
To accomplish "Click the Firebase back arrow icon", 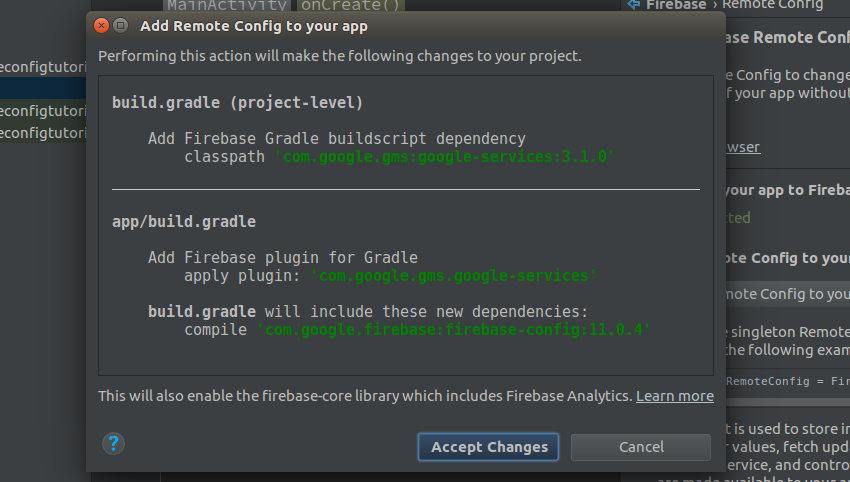I will click(634, 5).
